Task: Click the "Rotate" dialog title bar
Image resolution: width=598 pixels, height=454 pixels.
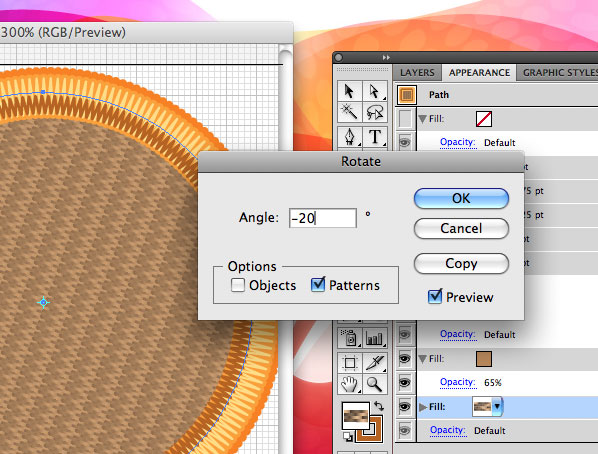Action: click(361, 161)
